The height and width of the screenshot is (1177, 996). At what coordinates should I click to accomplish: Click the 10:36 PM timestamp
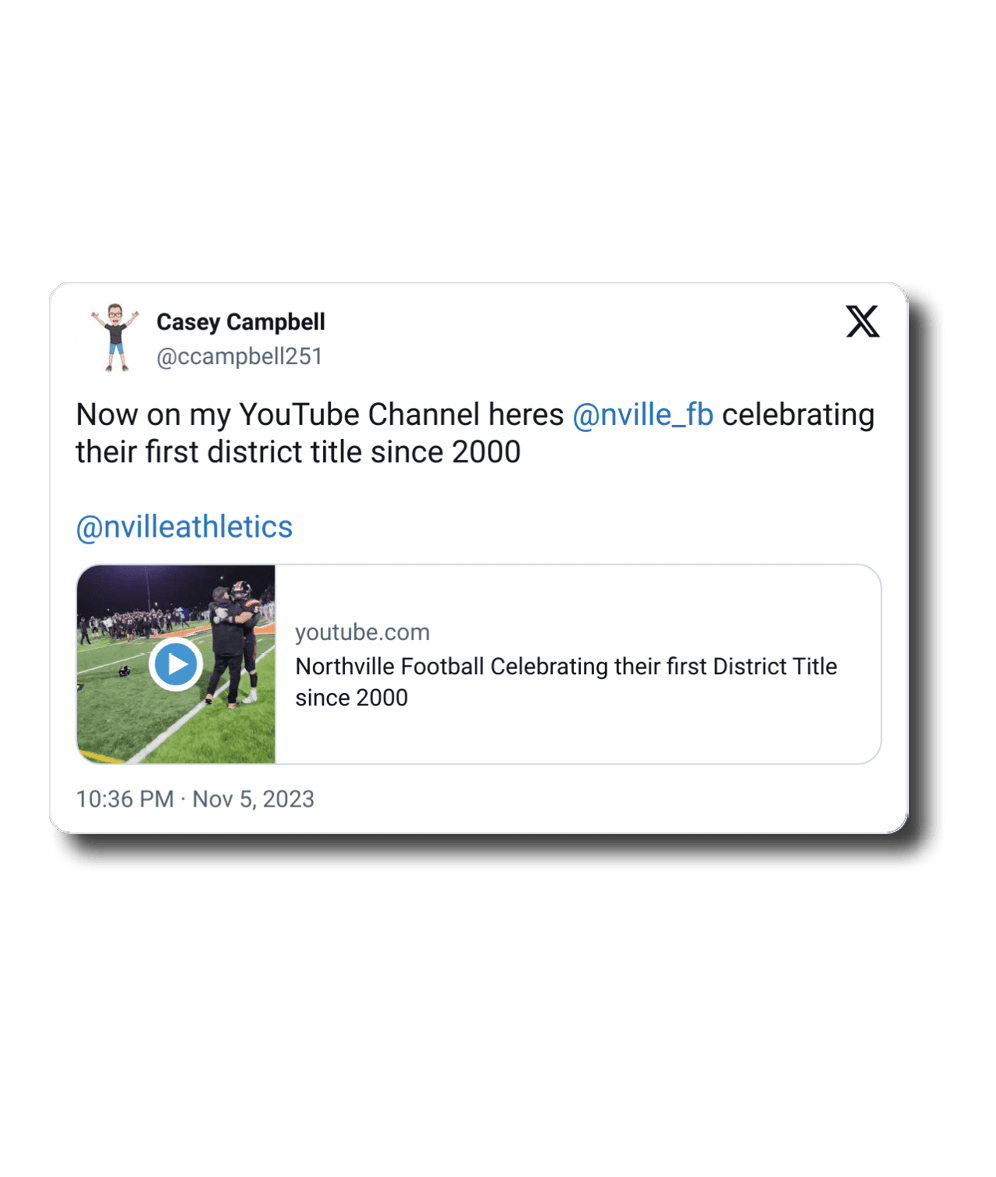[124, 799]
